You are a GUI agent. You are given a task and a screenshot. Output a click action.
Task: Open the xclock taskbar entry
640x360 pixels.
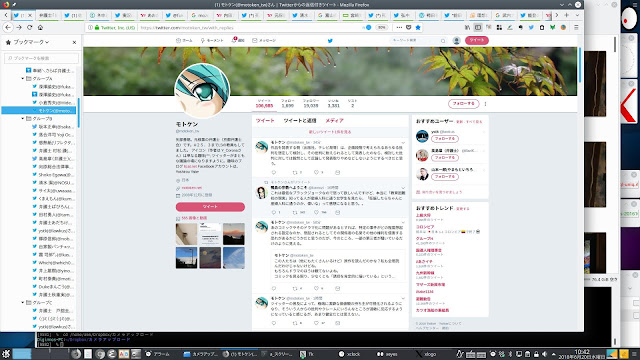coord(350,354)
